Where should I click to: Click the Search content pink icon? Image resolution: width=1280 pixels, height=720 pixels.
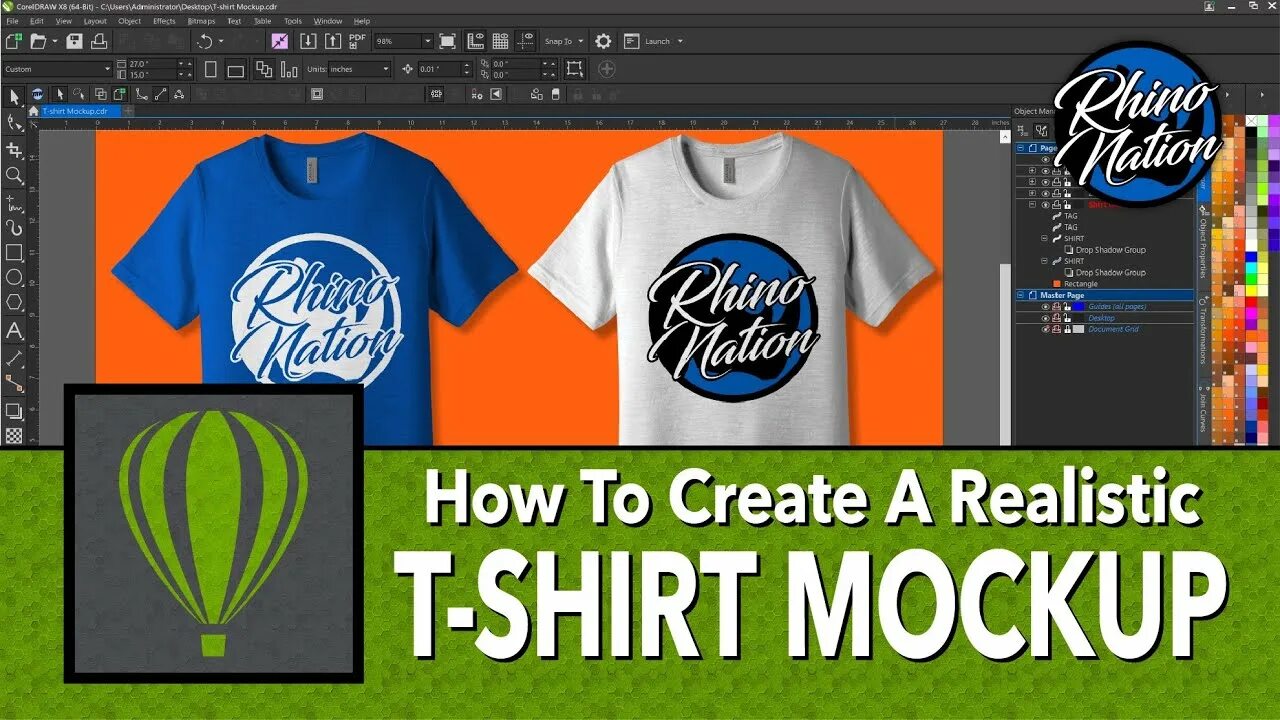pos(280,41)
